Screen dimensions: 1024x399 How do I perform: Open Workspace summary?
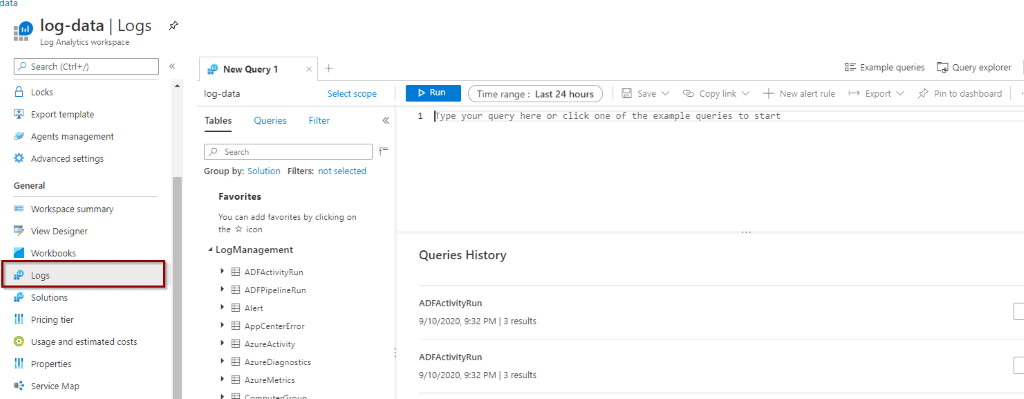point(72,209)
